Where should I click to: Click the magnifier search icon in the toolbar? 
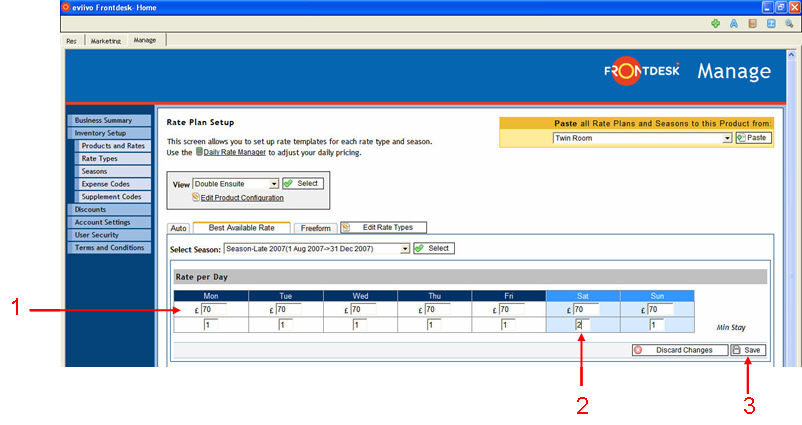pyautogui.click(x=789, y=23)
